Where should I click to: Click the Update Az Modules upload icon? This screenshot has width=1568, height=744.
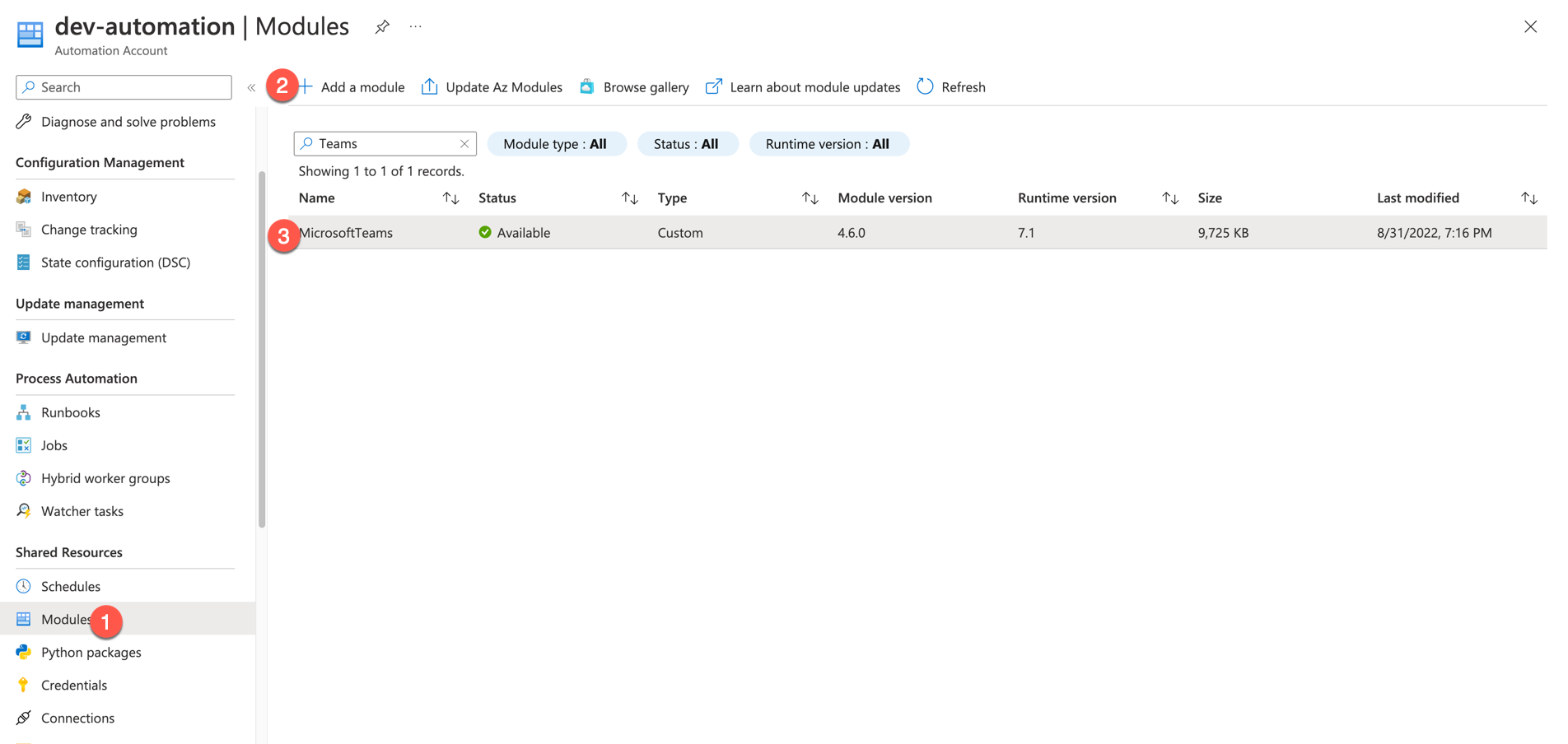tap(429, 86)
